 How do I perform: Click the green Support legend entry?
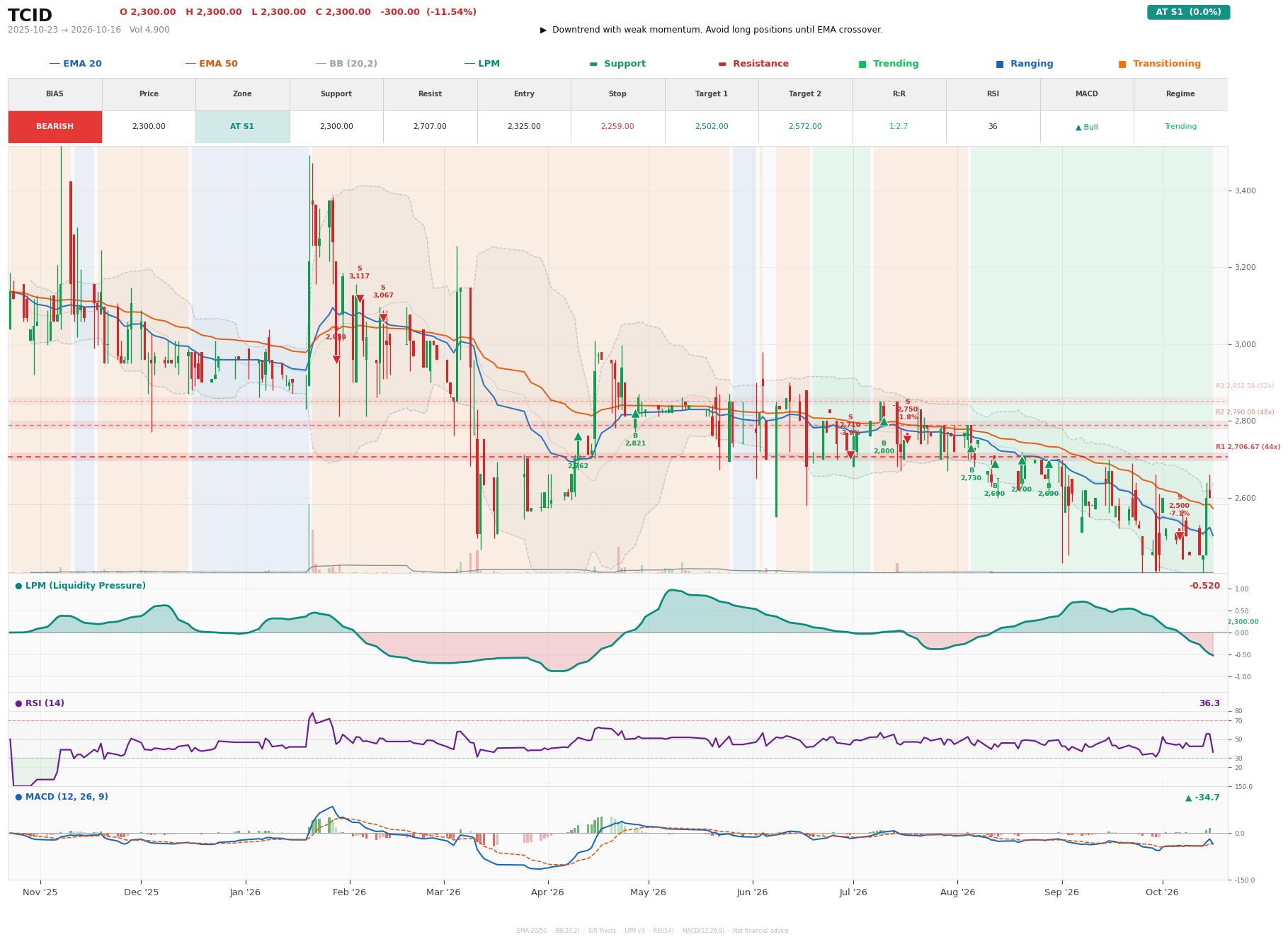click(617, 64)
